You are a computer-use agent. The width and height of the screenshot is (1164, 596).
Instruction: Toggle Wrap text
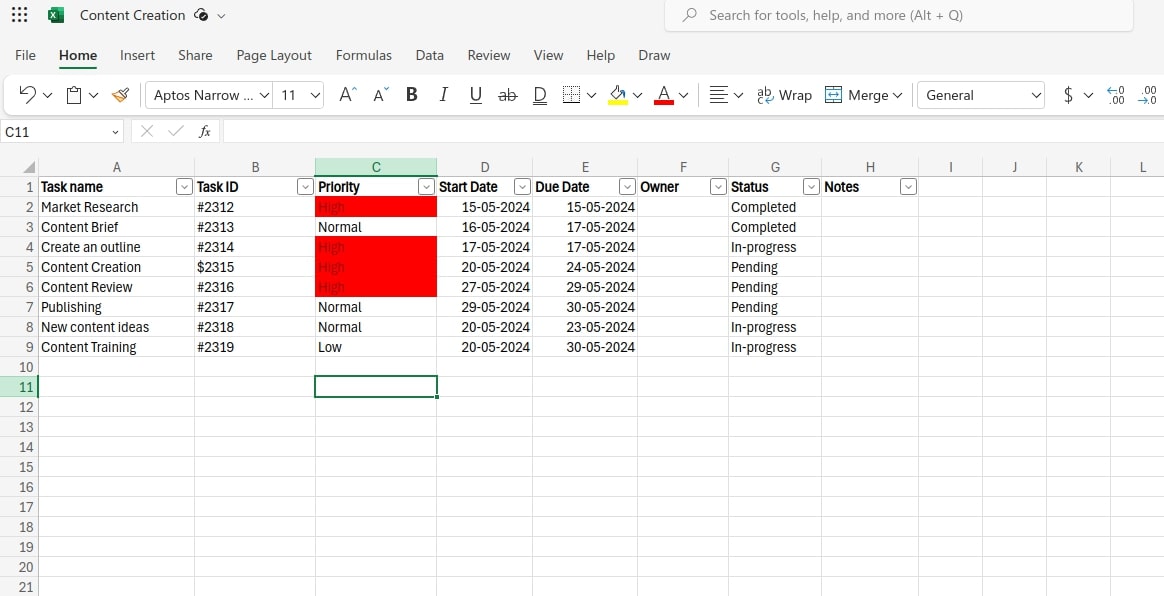coord(785,95)
